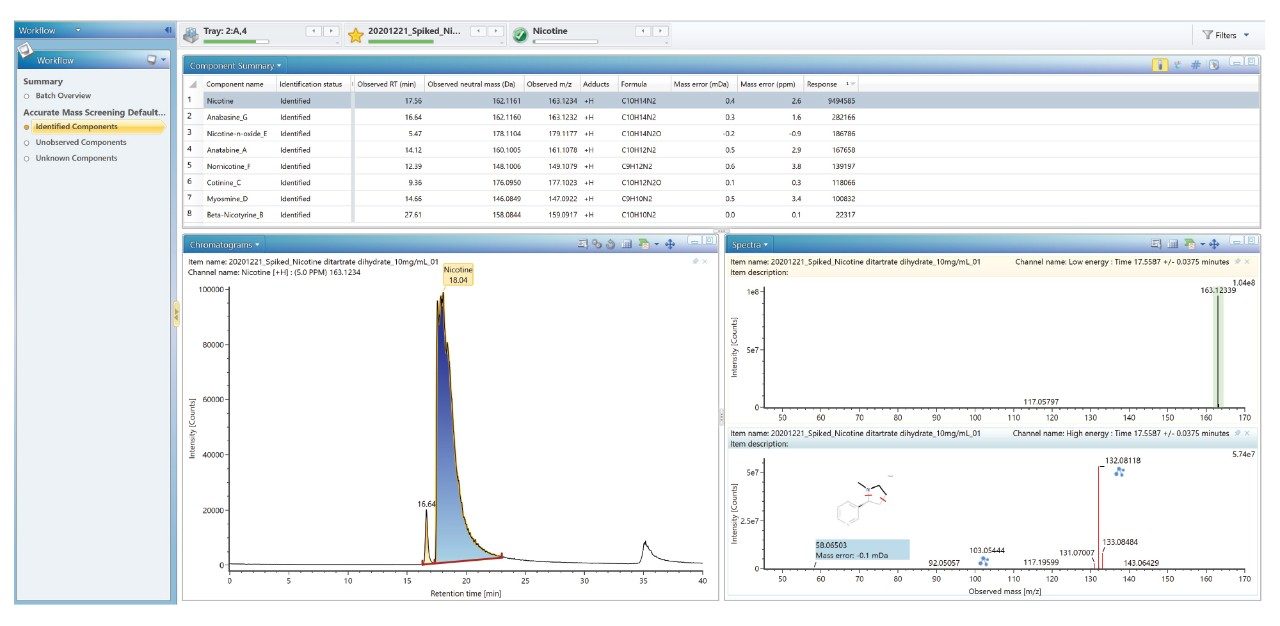Switch to the Unknown Components workflow step
The width and height of the screenshot is (1280, 626).
tap(74, 156)
